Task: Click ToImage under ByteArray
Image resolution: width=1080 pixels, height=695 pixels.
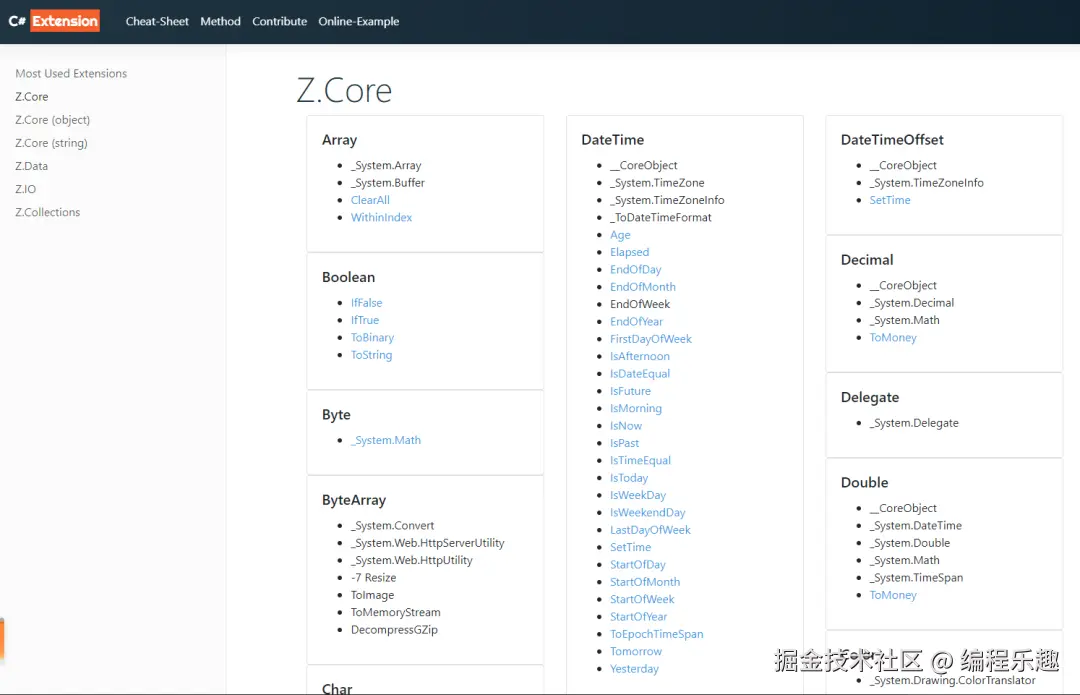Action: [373, 595]
